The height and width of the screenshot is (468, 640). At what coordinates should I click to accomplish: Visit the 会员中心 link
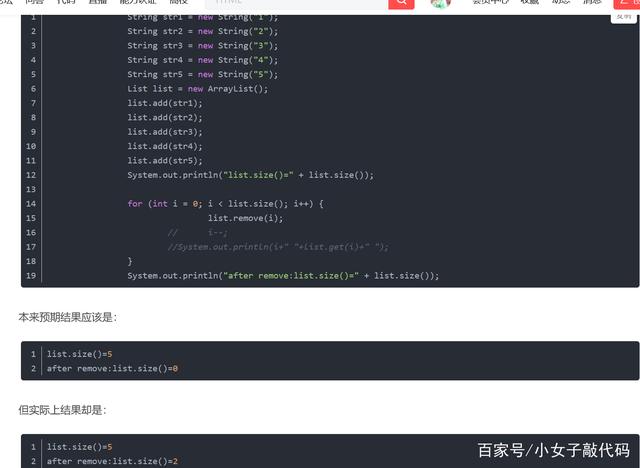490,2
